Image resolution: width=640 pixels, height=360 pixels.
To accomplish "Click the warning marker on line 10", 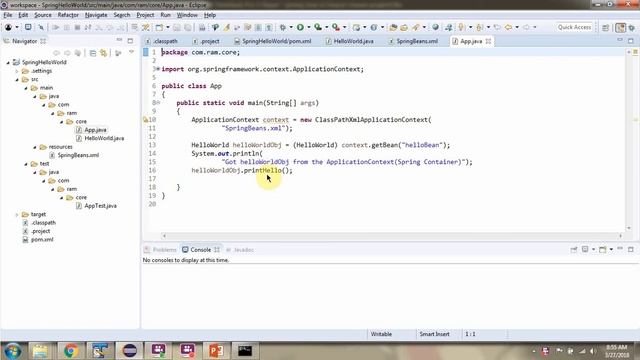I will point(145,120).
